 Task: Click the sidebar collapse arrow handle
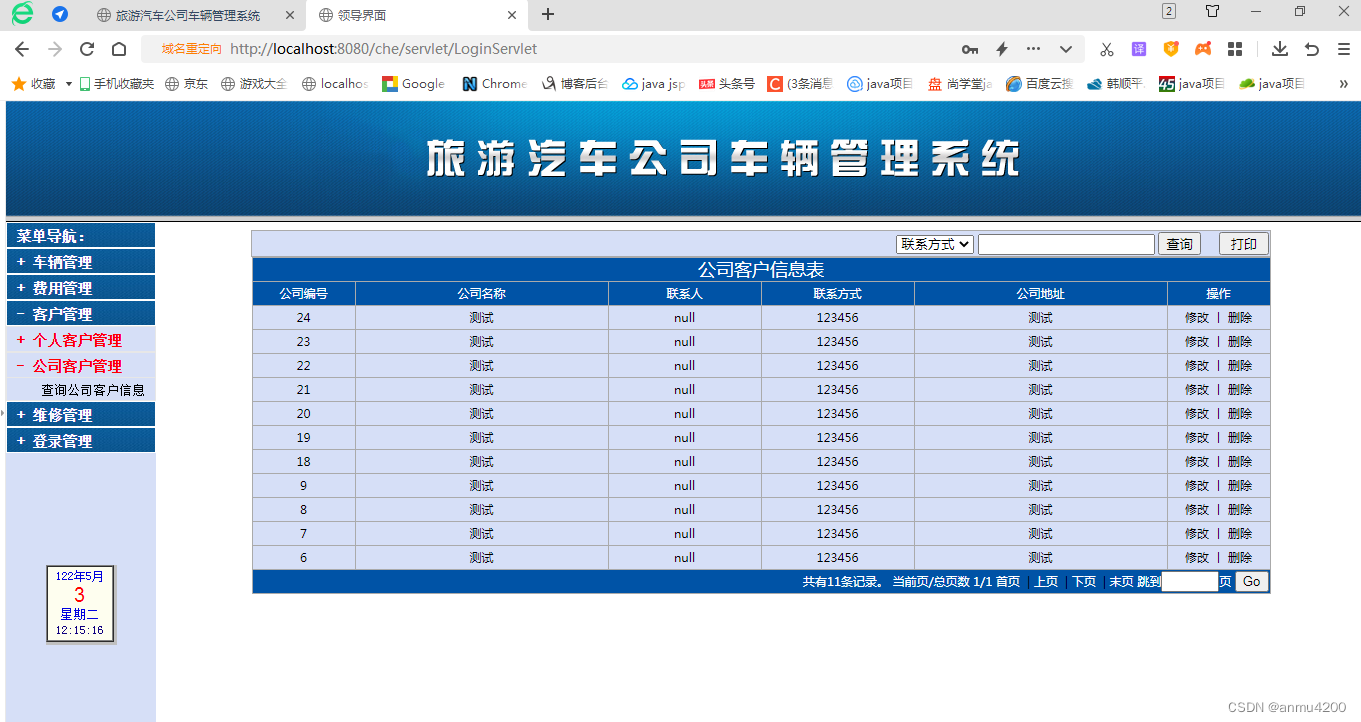click(x=3, y=412)
